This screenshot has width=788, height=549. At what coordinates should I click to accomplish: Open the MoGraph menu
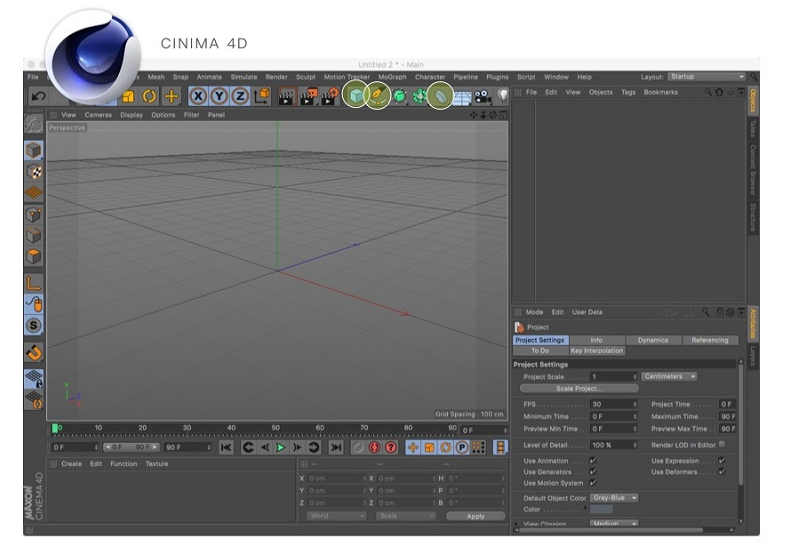tap(392, 77)
